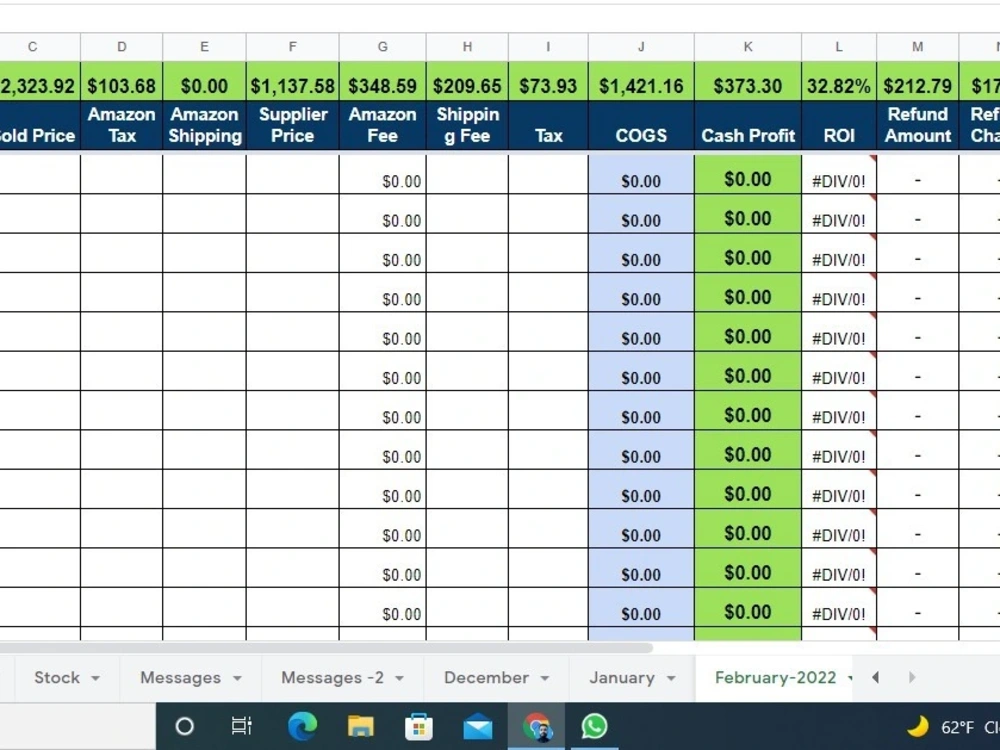Click the Amazon Shipping header cell

(x=204, y=125)
